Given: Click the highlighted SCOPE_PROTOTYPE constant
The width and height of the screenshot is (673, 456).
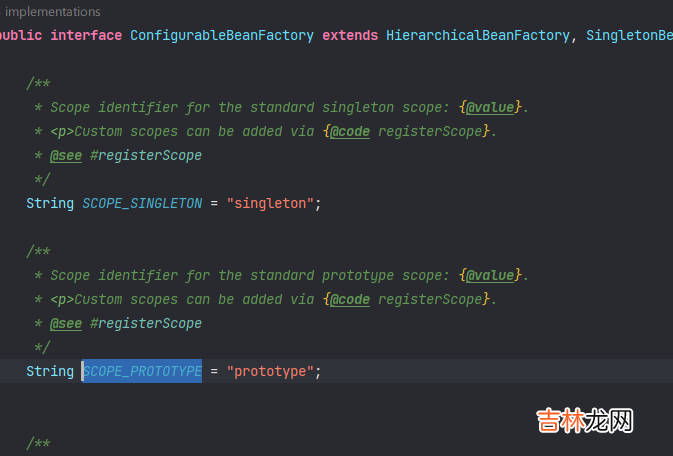Looking at the screenshot, I should pyautogui.click(x=142, y=371).
